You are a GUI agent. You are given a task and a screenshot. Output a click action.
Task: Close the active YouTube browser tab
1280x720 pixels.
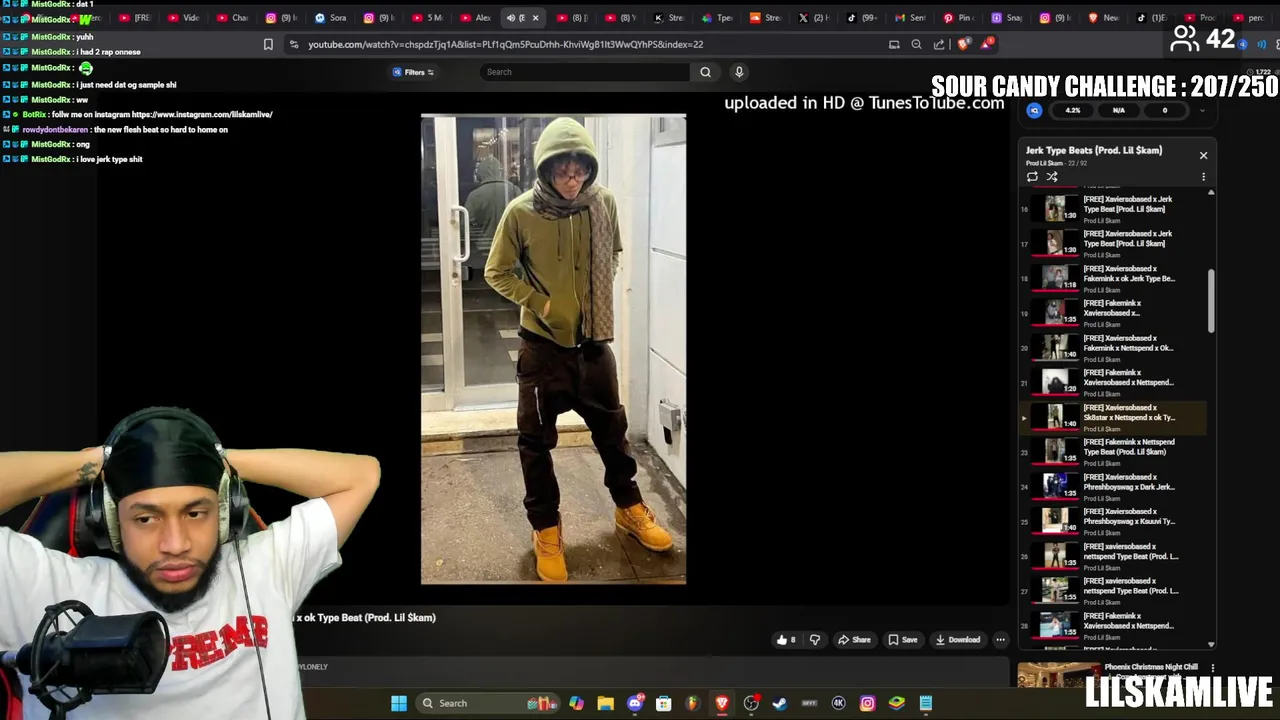535,18
